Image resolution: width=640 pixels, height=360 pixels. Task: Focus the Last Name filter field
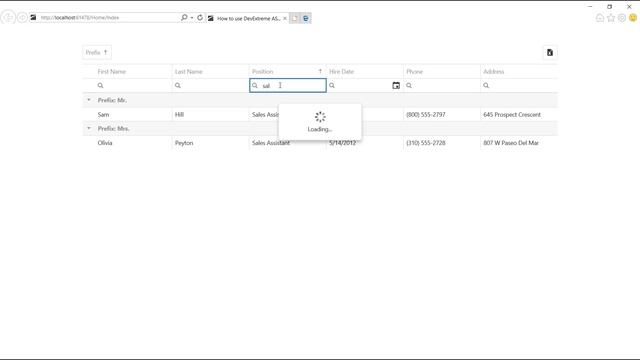(x=210, y=85)
